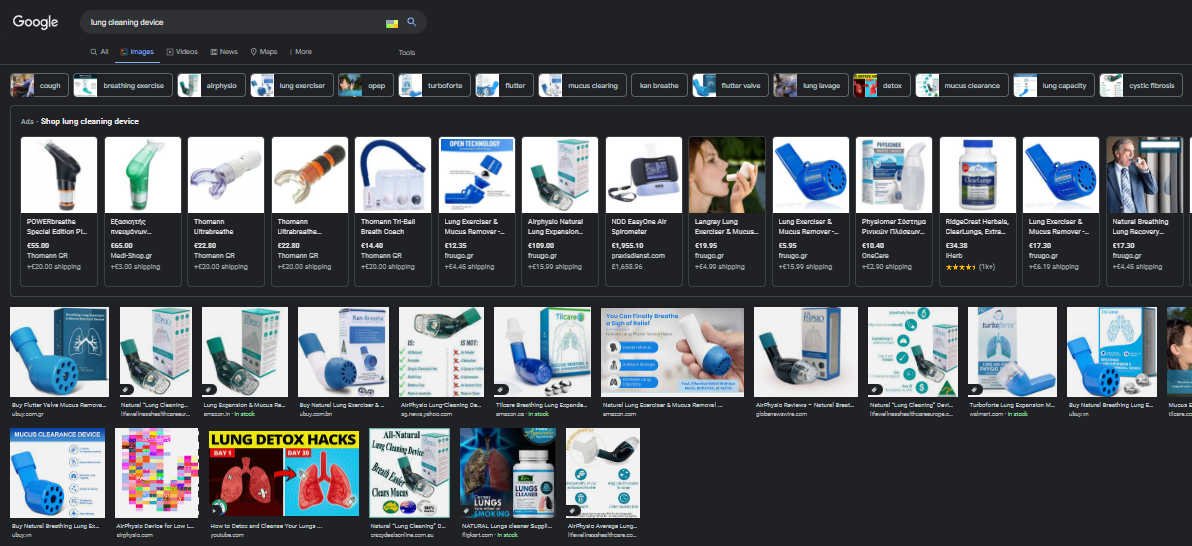Open the Tools options
Viewport: 1192px width, 546px height.
[x=406, y=53]
